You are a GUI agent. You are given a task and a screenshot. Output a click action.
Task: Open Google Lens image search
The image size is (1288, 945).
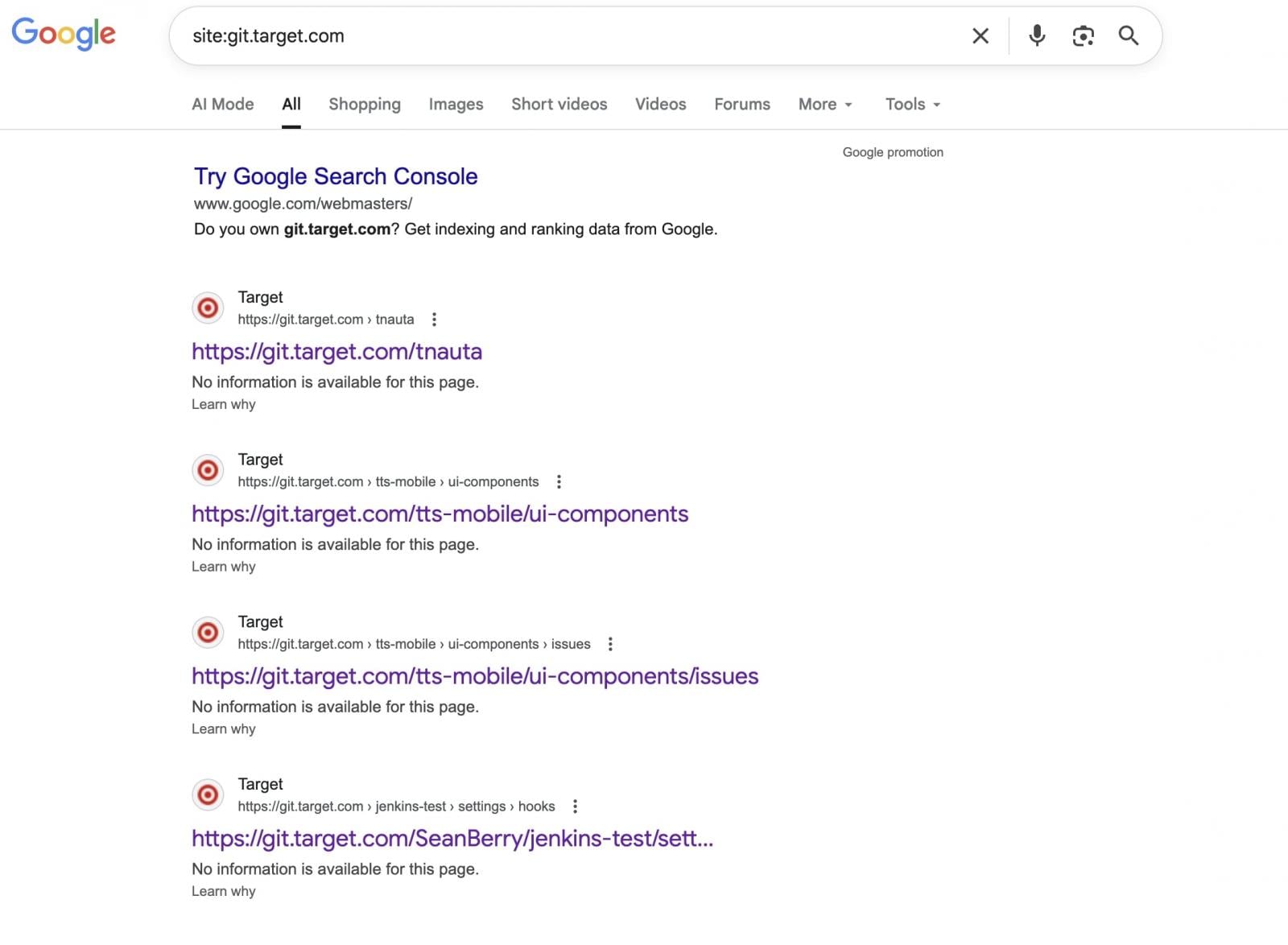pos(1083,35)
